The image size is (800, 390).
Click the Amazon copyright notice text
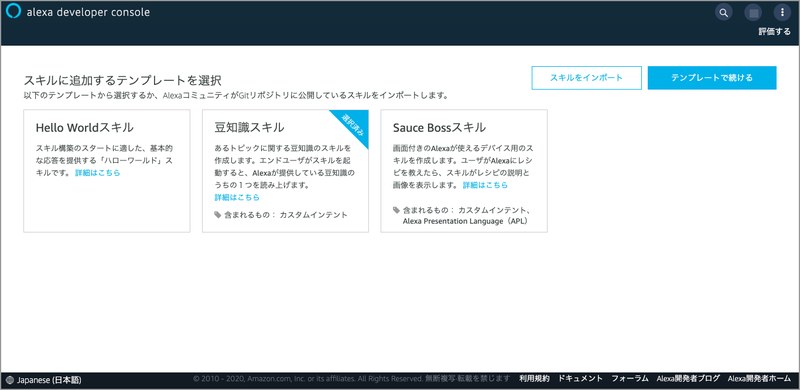352,379
